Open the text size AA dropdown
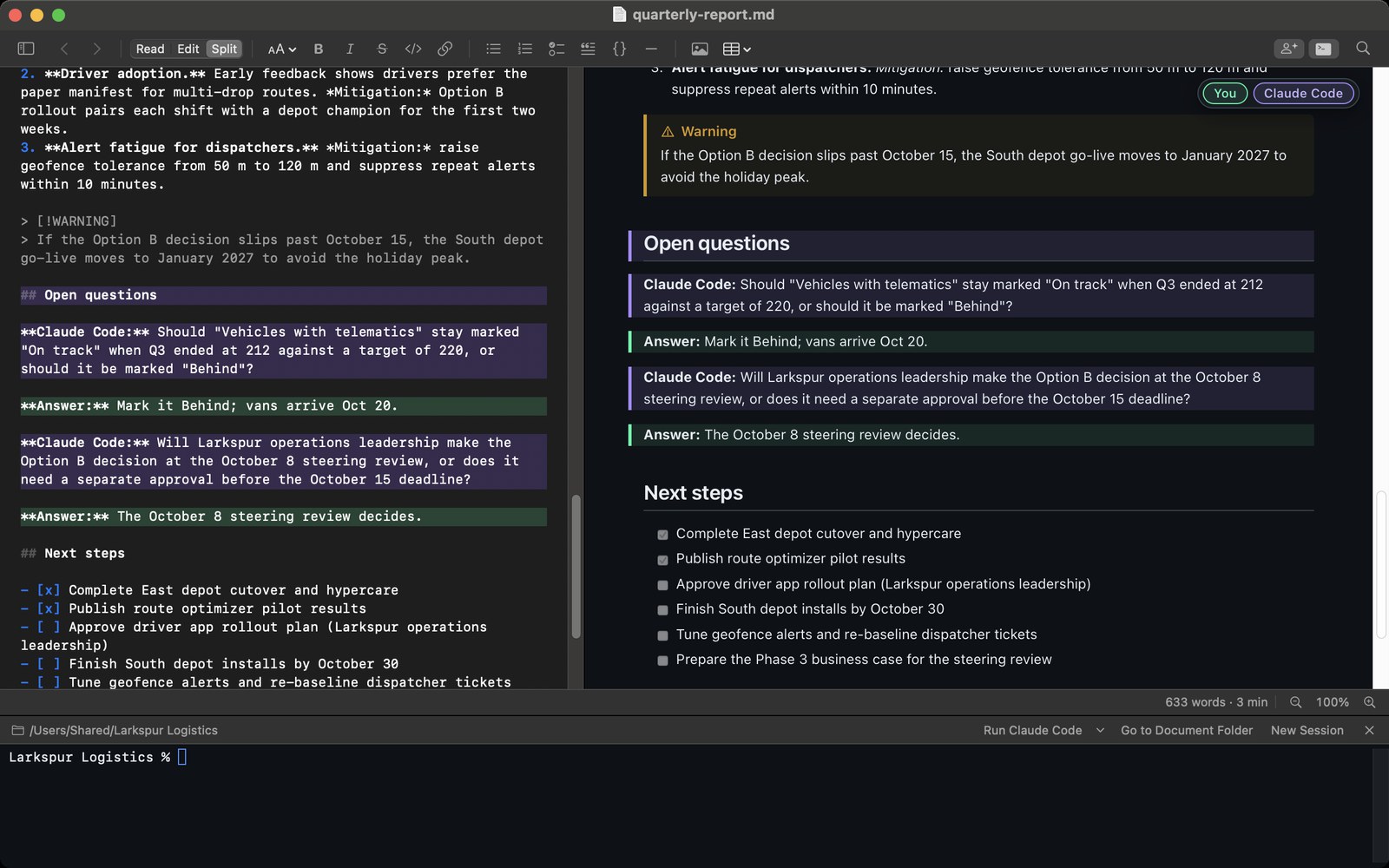 coord(282,49)
